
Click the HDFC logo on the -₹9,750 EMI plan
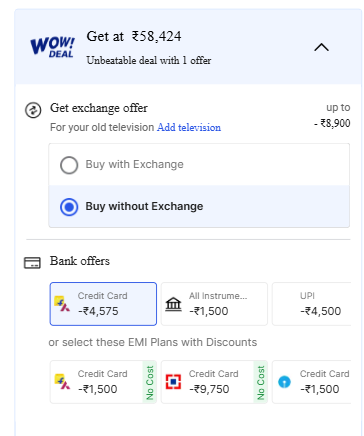pos(173,382)
